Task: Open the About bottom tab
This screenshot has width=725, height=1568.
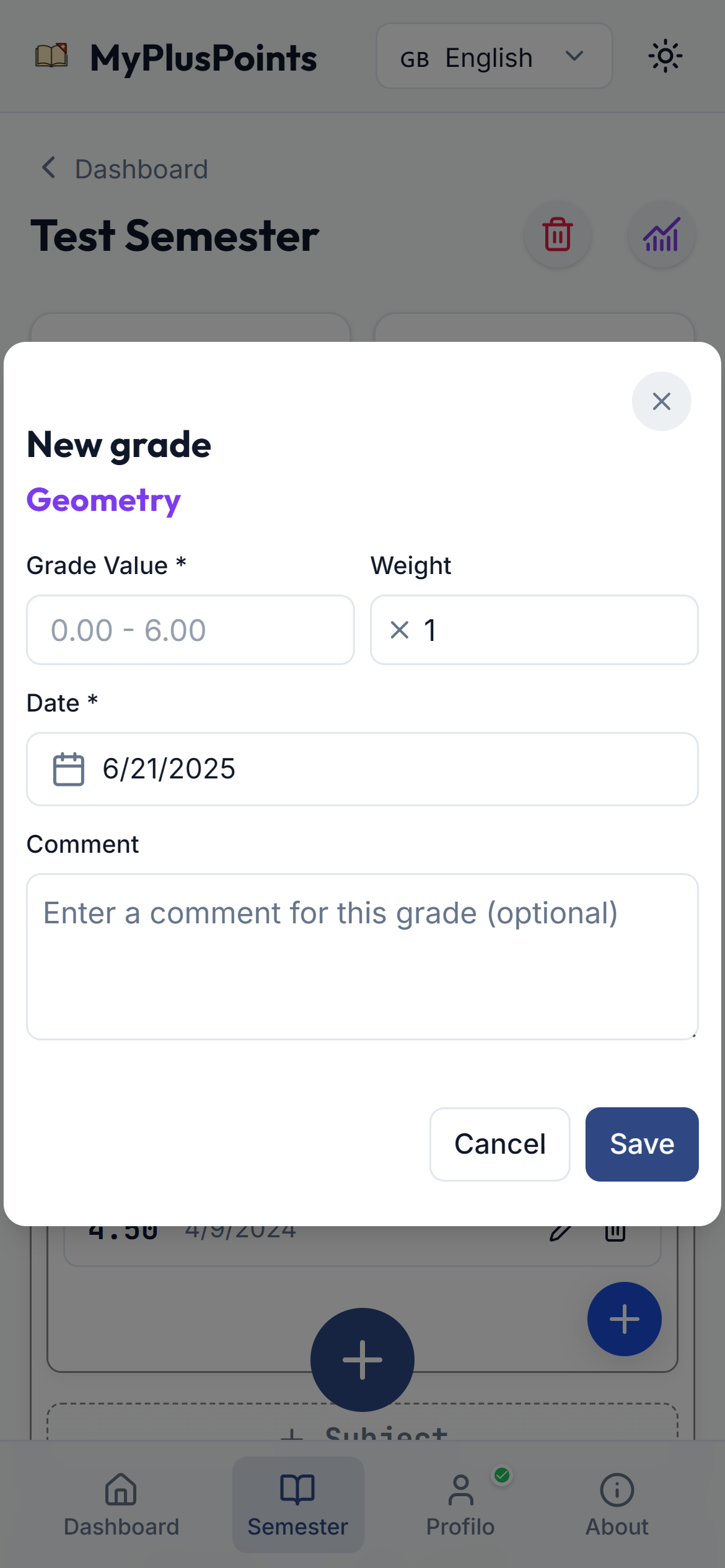Action: [x=617, y=1504]
